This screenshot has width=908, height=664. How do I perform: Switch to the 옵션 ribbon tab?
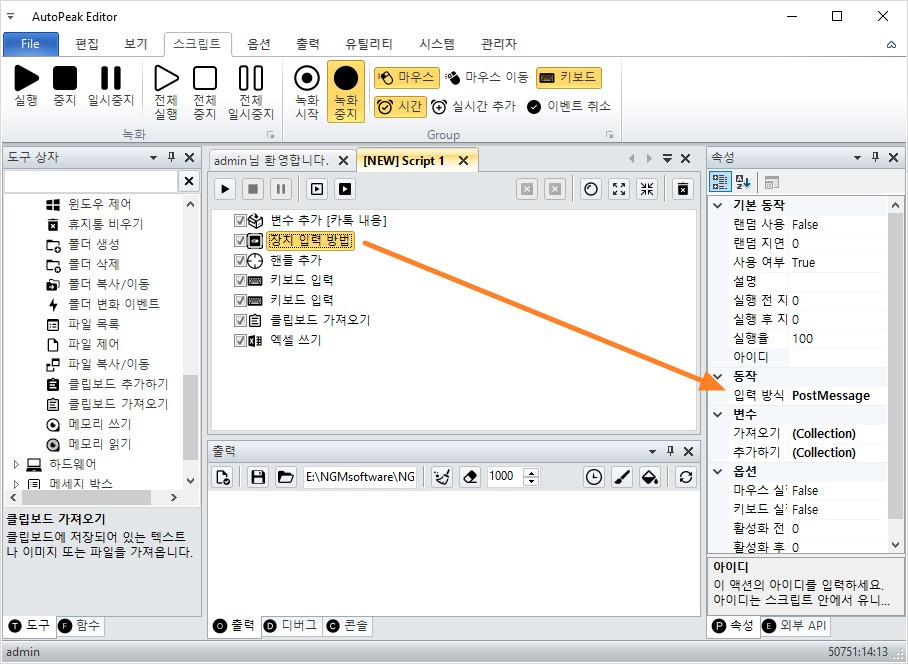pyautogui.click(x=259, y=44)
